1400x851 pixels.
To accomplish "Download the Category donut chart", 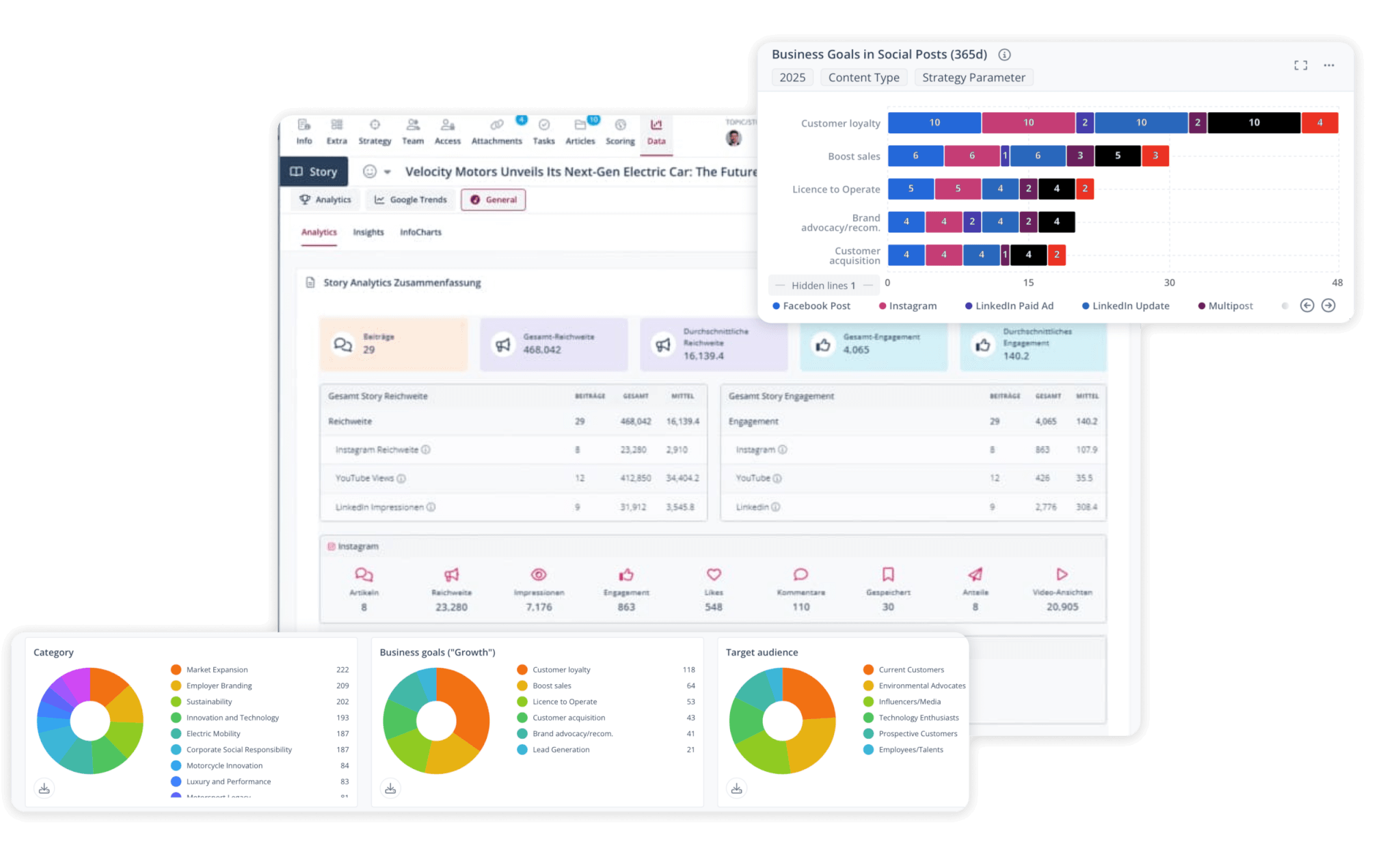I will tap(44, 787).
